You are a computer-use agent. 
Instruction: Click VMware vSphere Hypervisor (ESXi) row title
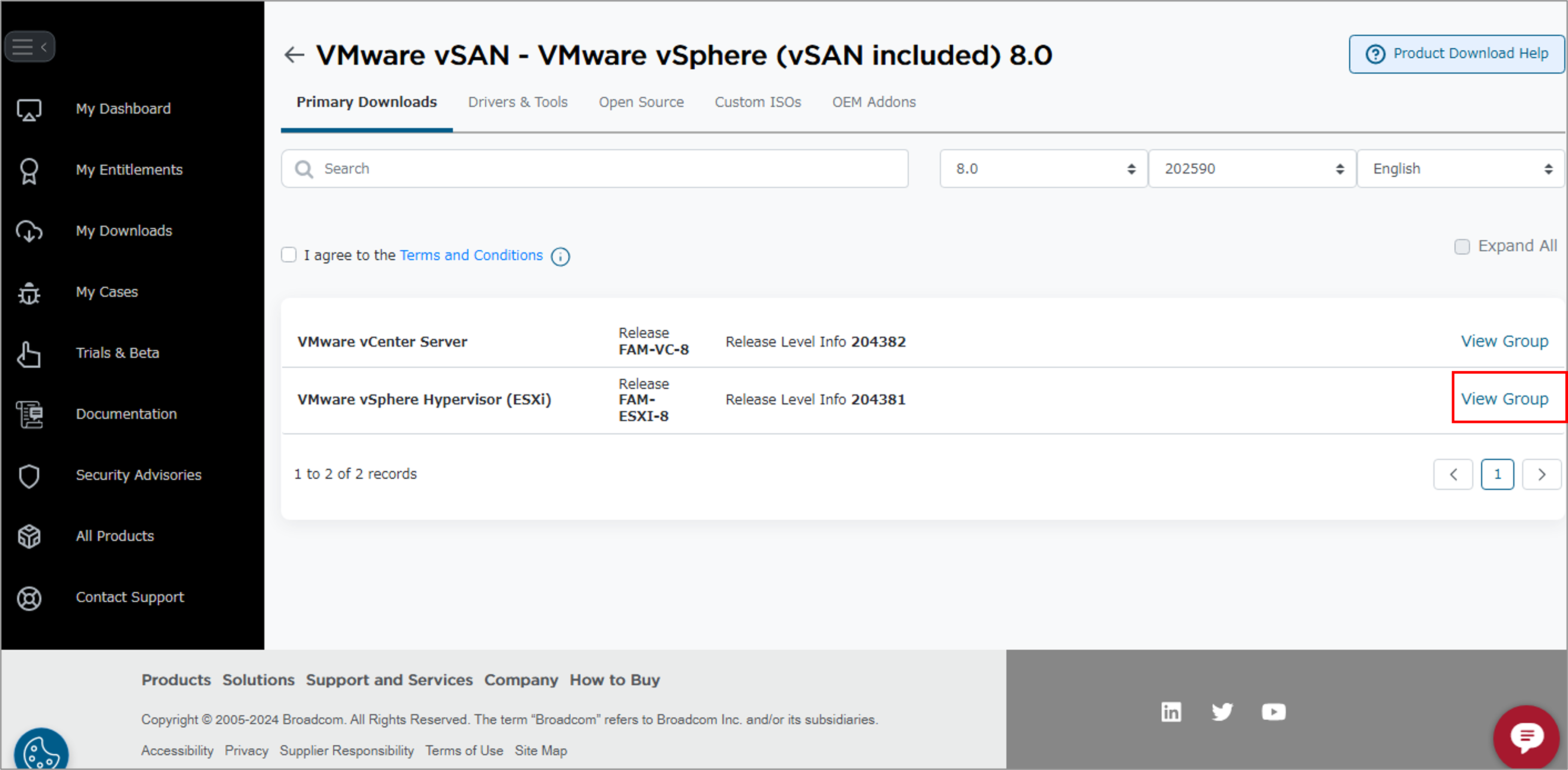tap(424, 400)
